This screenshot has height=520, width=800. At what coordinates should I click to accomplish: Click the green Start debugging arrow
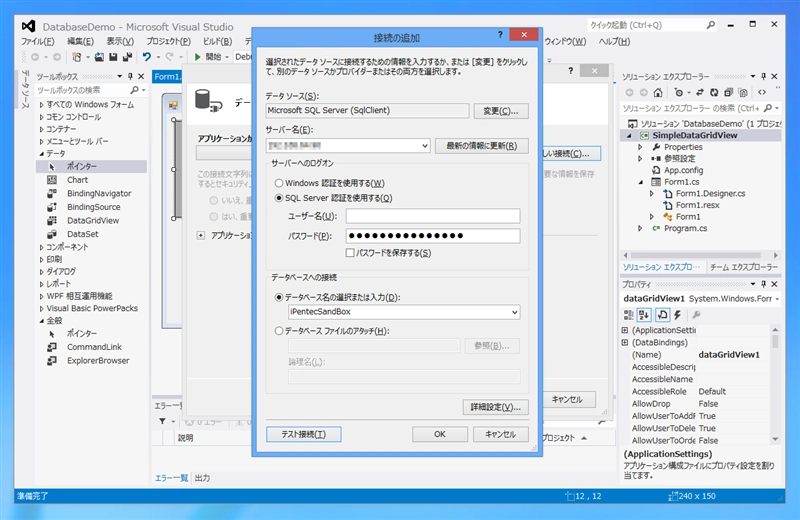tap(197, 57)
